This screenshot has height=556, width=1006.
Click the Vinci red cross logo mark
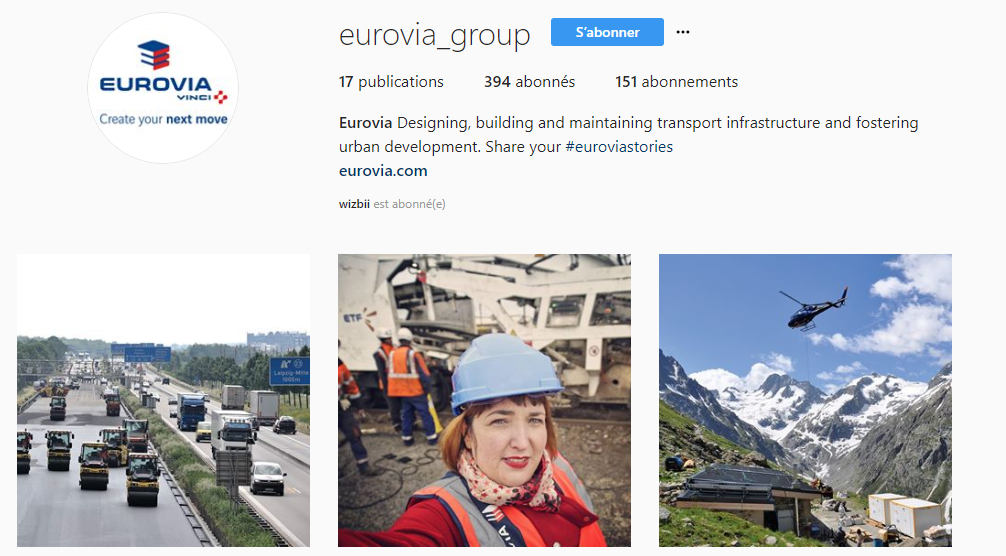[221, 97]
